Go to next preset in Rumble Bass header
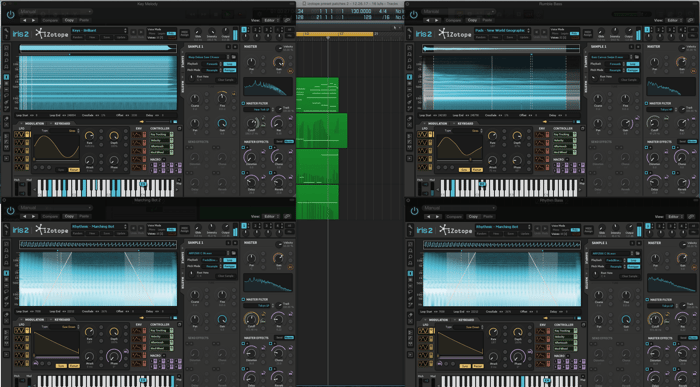Image resolution: width=700 pixels, height=387 pixels. coord(438,20)
